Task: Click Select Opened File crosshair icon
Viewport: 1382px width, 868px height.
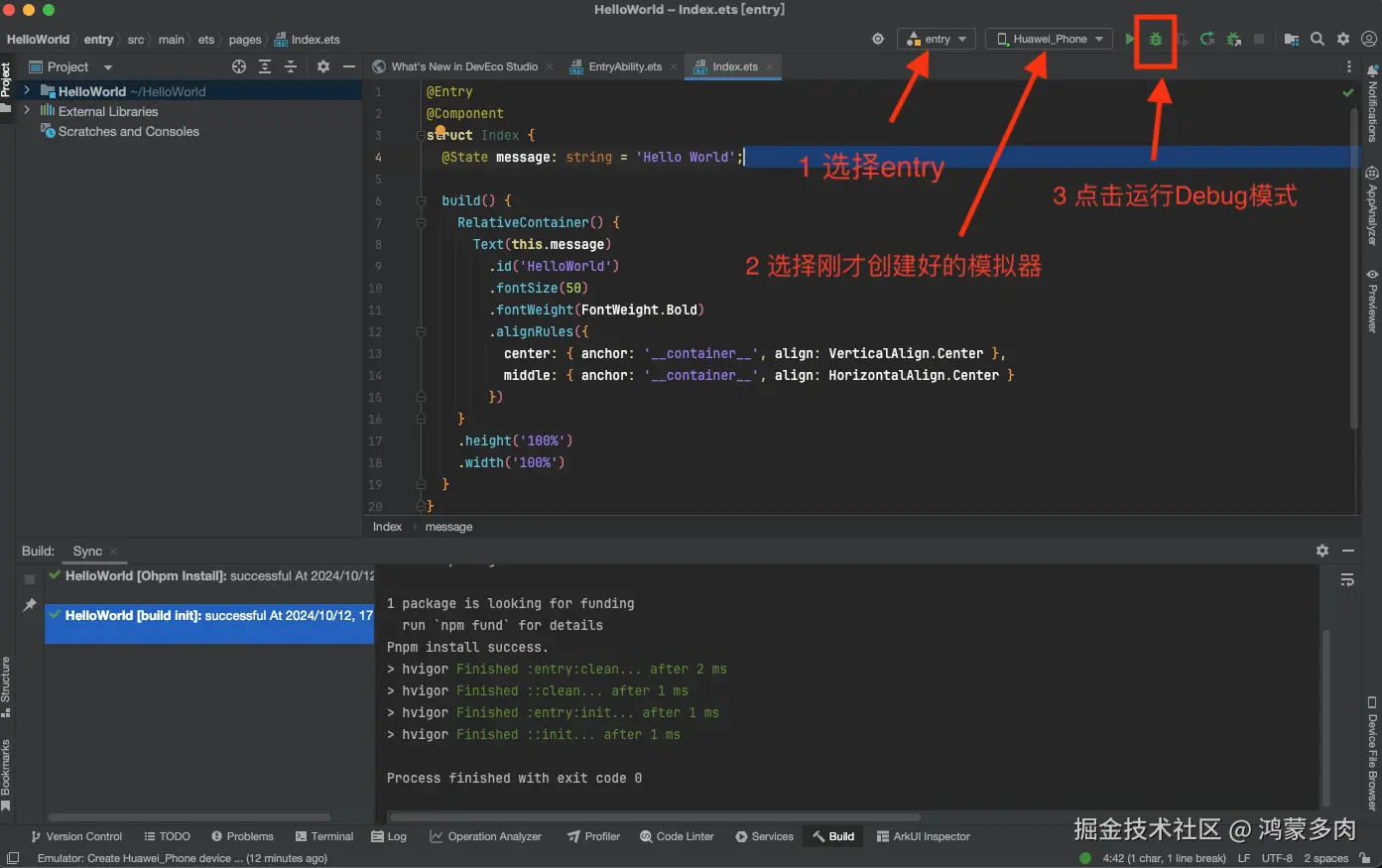Action: point(239,66)
